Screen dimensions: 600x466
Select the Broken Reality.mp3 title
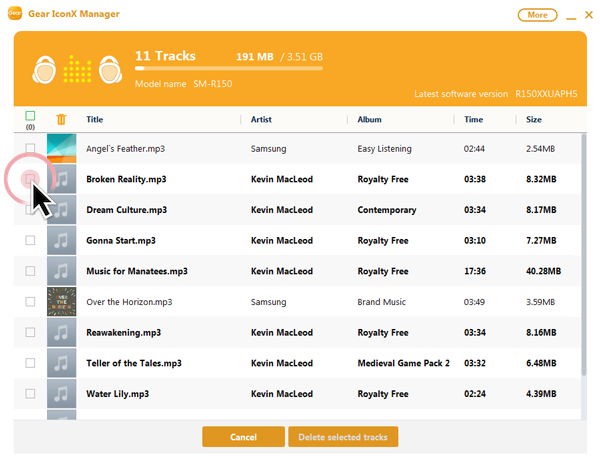coord(126,179)
